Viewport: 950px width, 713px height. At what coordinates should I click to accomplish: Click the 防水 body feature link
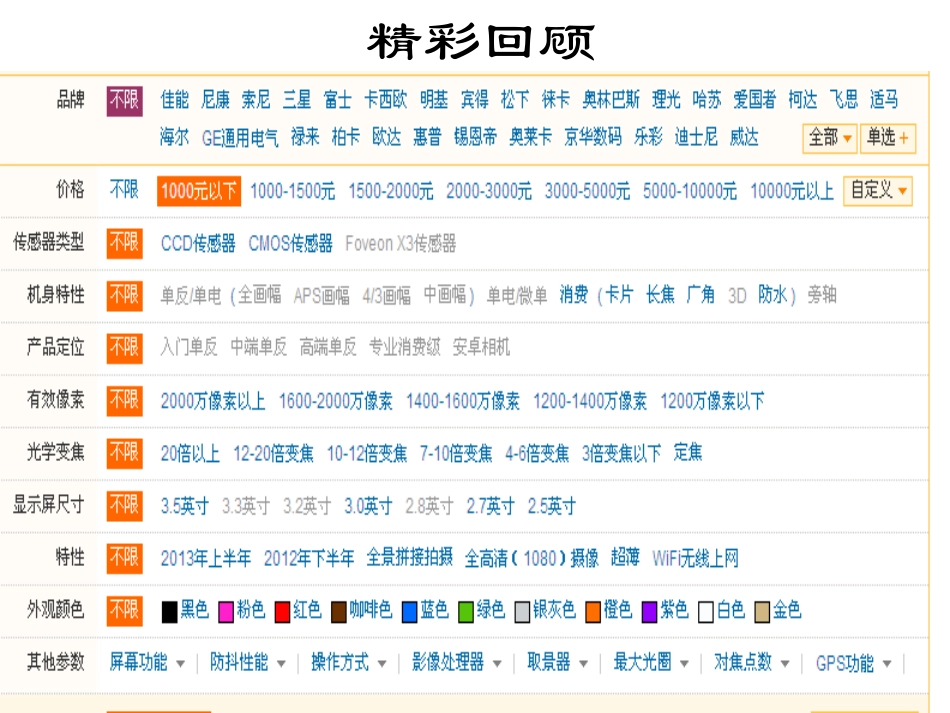click(772, 296)
